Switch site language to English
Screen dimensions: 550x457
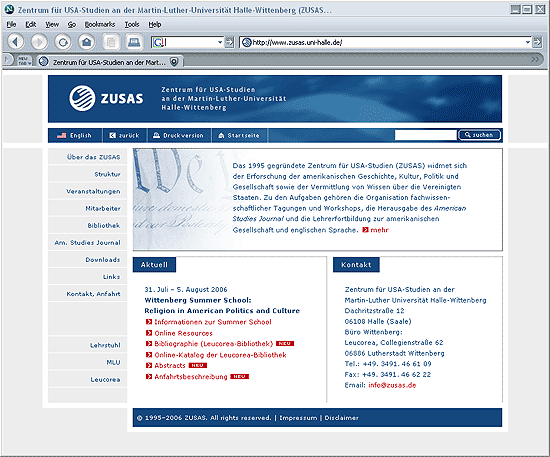74,135
